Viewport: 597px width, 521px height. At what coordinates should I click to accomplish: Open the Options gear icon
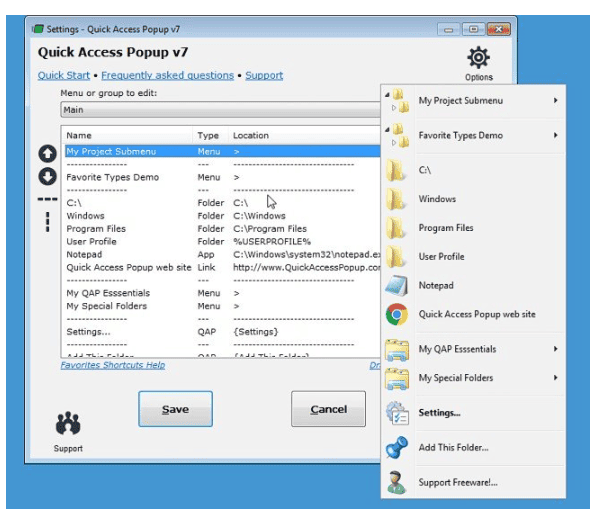(478, 58)
